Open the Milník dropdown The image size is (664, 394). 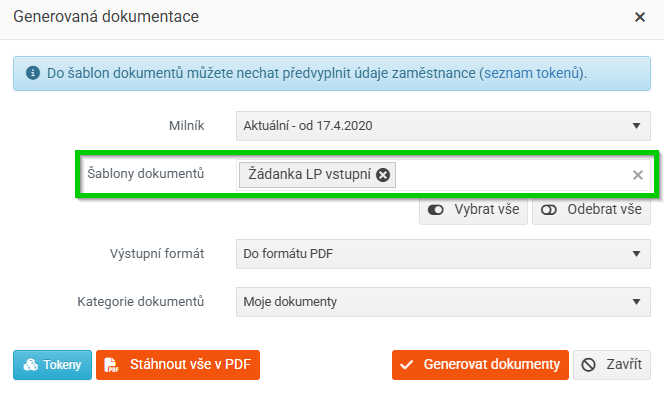(443, 126)
